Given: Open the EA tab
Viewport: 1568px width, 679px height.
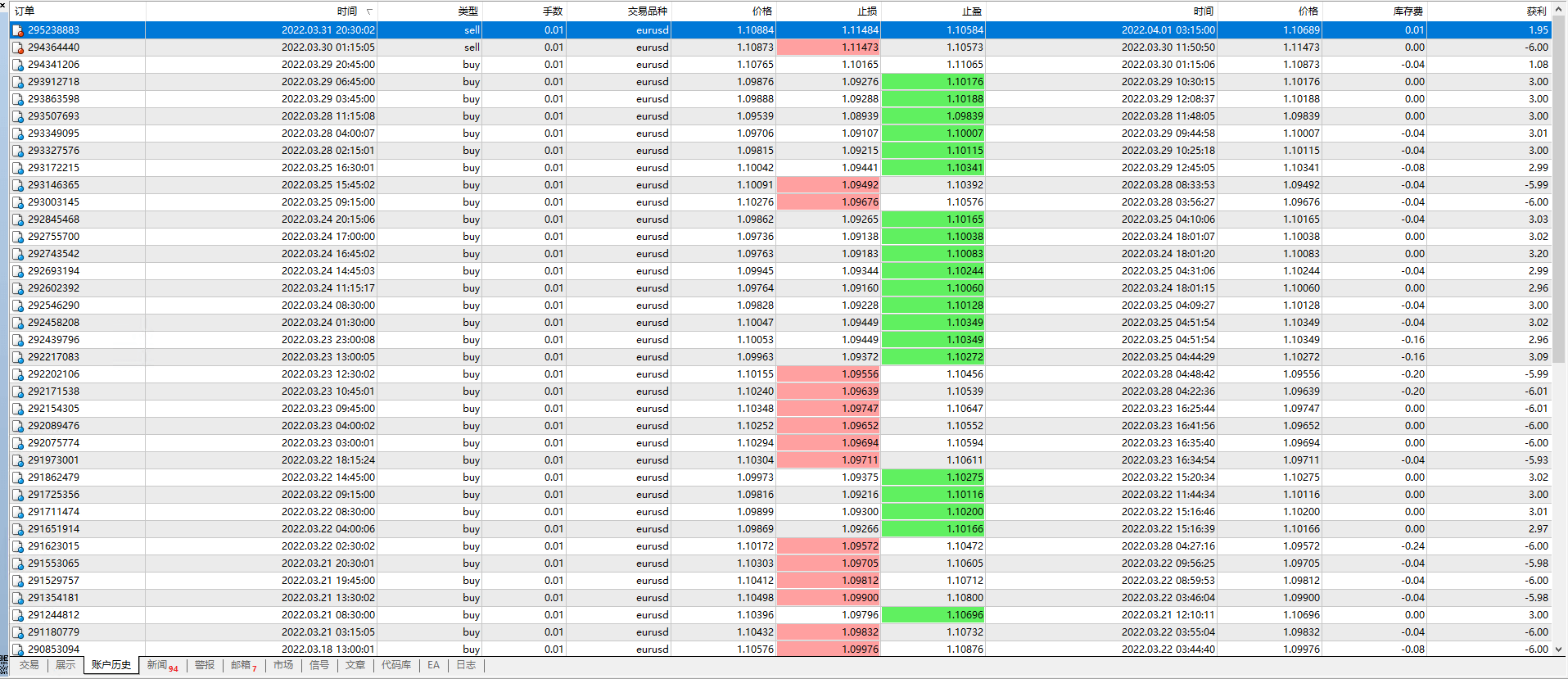Looking at the screenshot, I should click(x=433, y=665).
